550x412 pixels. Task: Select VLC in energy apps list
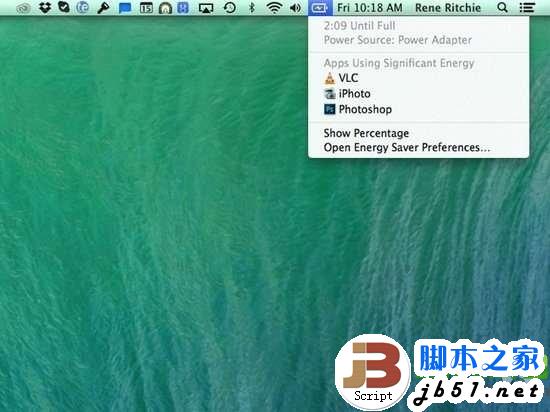[418, 78]
